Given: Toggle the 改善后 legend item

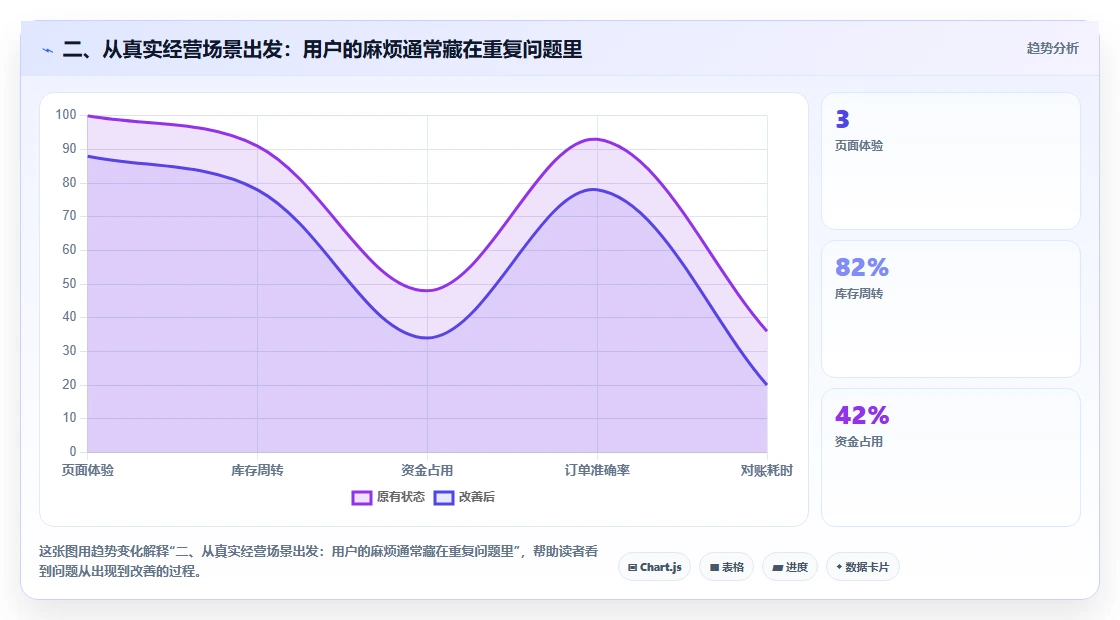Looking at the screenshot, I should pyautogui.click(x=464, y=497).
